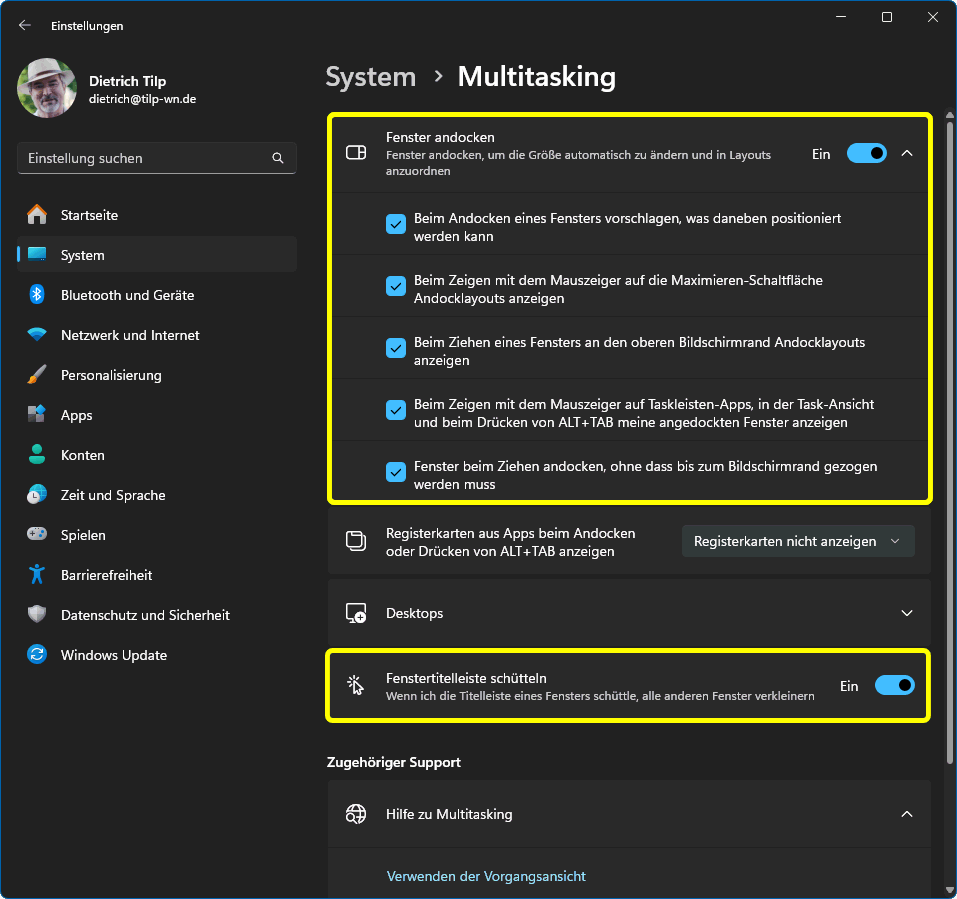Uncheck 'Fenster beim Ziehen andocken' checkbox
The image size is (957, 899).
tap(396, 472)
